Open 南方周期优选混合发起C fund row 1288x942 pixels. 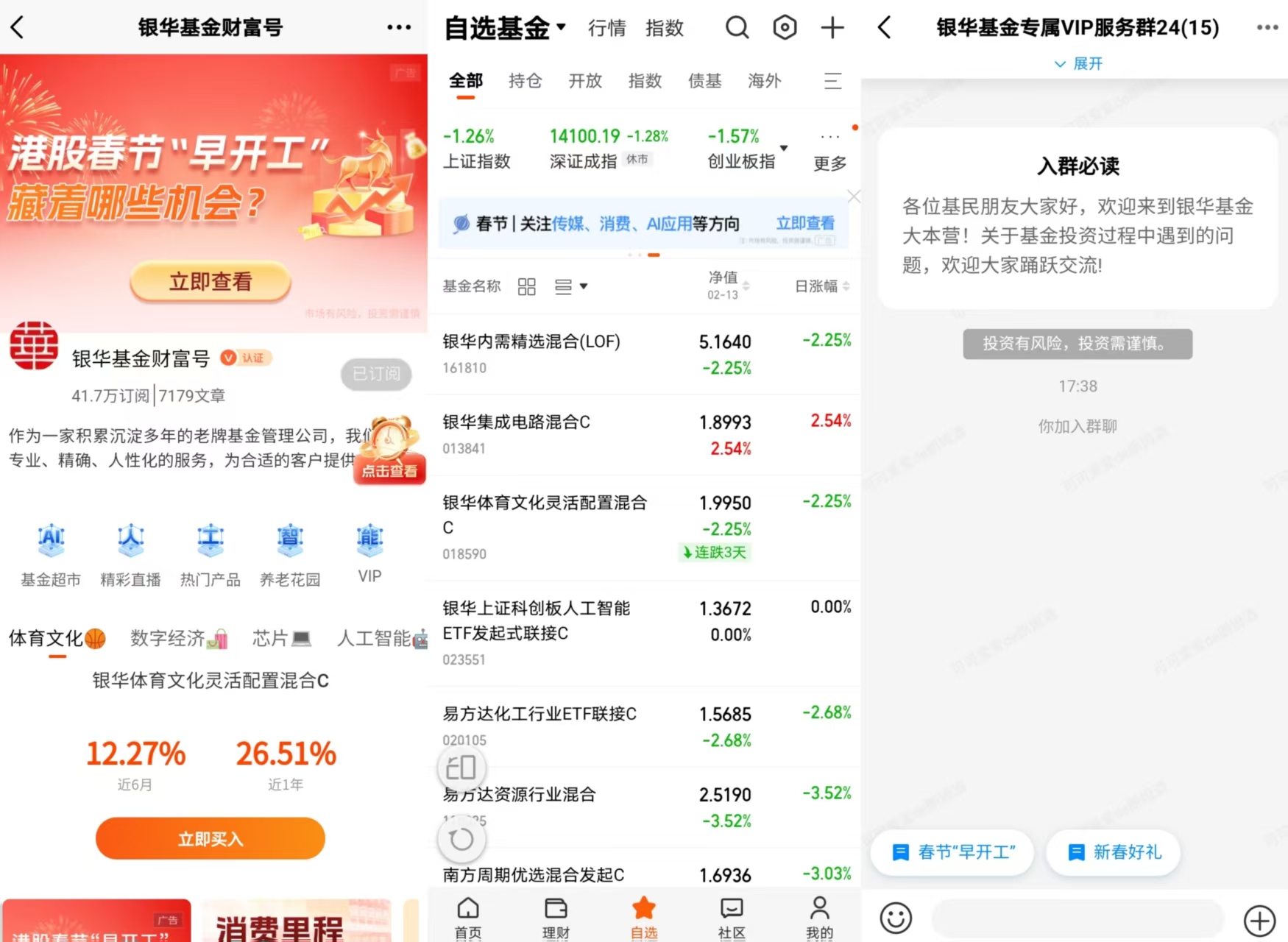point(644,868)
